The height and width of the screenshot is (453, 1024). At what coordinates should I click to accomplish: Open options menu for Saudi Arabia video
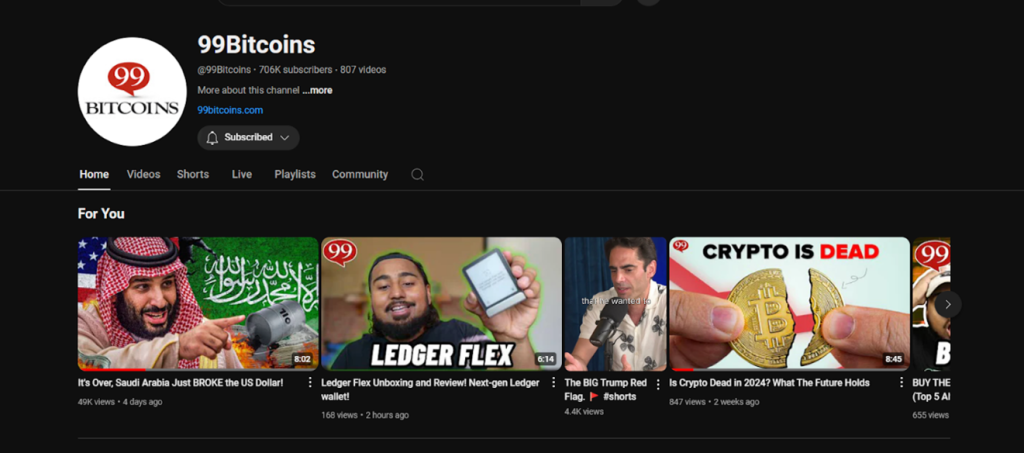pos(310,383)
